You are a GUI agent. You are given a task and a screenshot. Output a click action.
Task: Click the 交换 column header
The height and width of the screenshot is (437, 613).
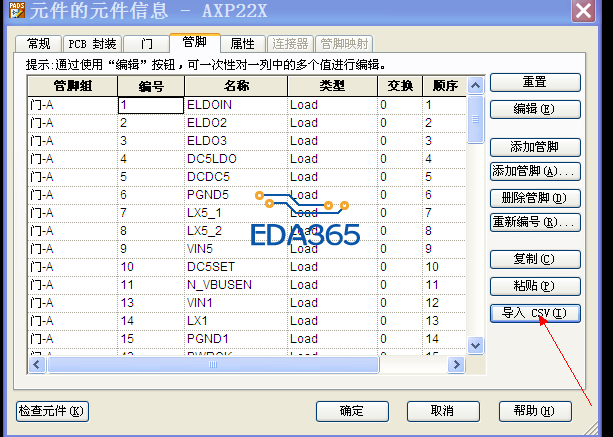click(400, 86)
